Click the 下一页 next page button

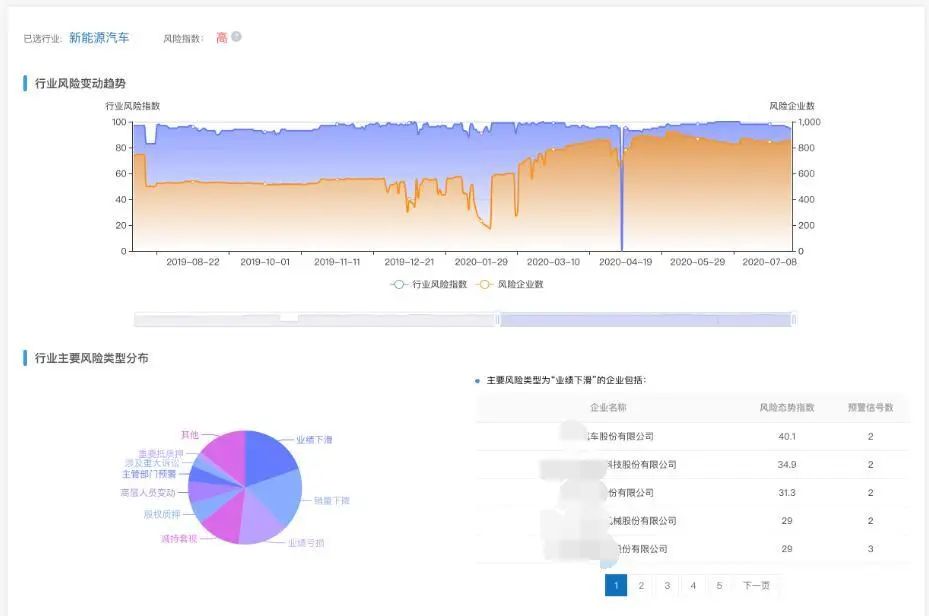click(x=756, y=586)
